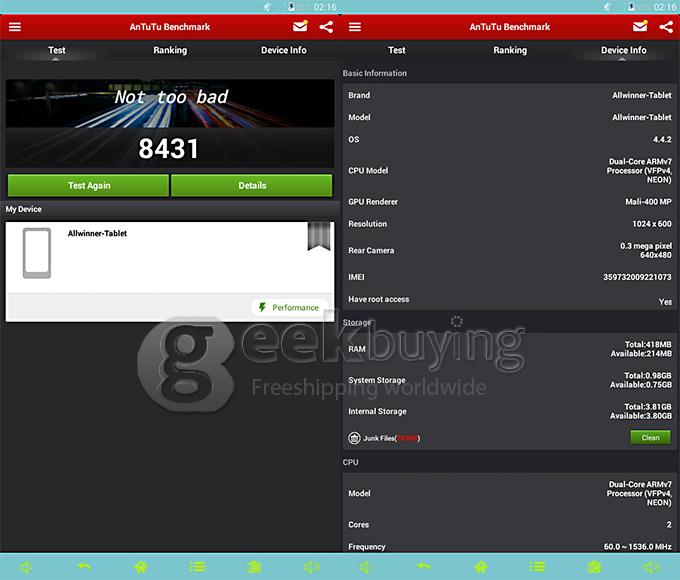Tap the RAM row
680x580 pixels.
pos(510,349)
